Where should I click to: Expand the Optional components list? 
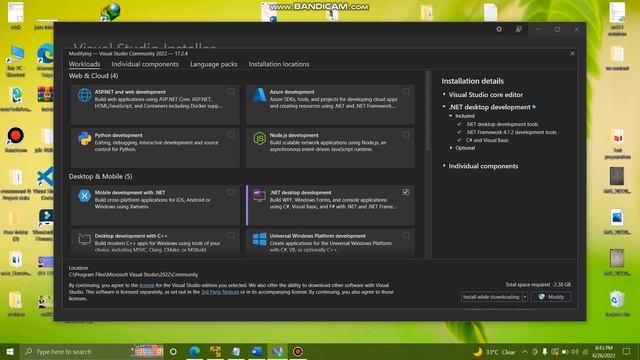pyautogui.click(x=451, y=148)
